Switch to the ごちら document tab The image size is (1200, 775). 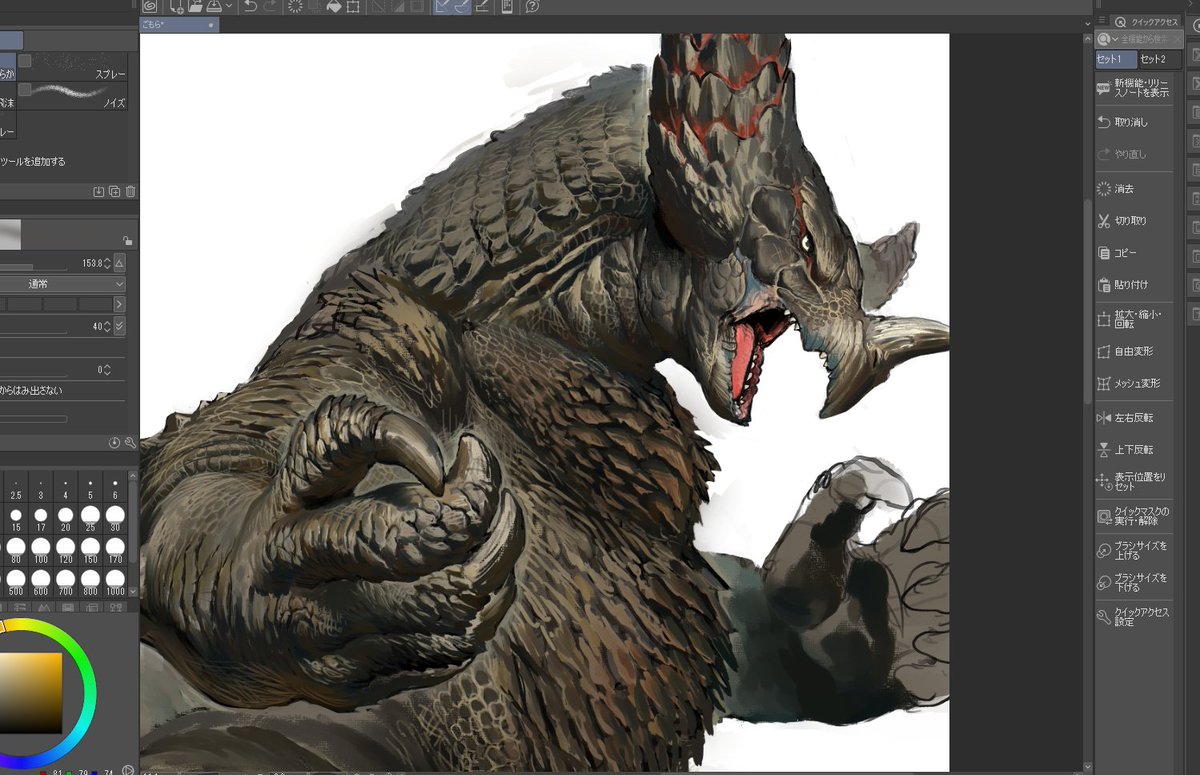pos(179,25)
